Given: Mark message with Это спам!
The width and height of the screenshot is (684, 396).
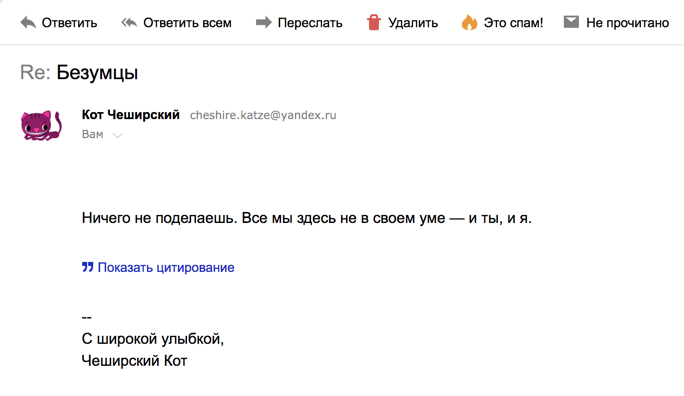Looking at the screenshot, I should coord(513,23).
